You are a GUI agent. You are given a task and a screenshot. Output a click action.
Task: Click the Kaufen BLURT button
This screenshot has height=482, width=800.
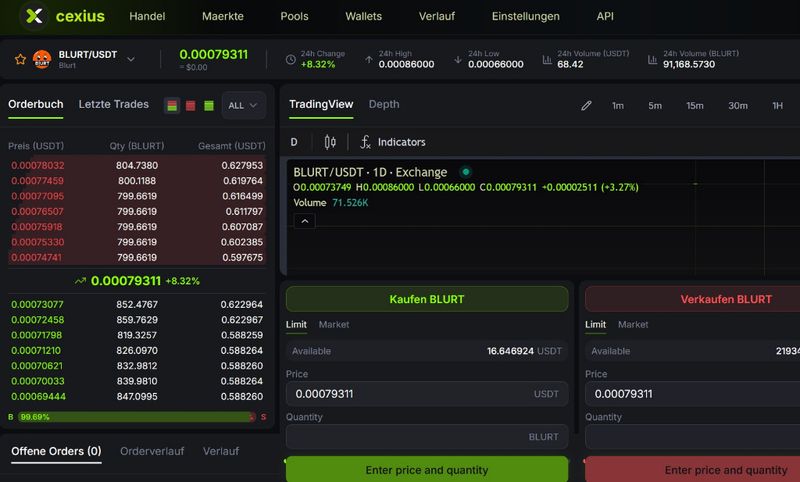427,299
